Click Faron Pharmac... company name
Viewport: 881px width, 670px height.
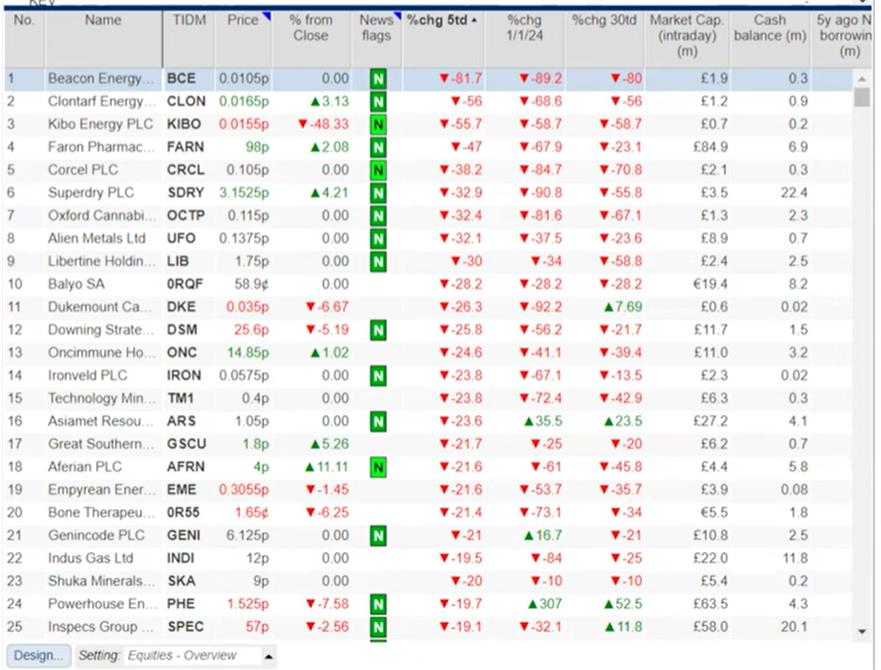click(101, 147)
